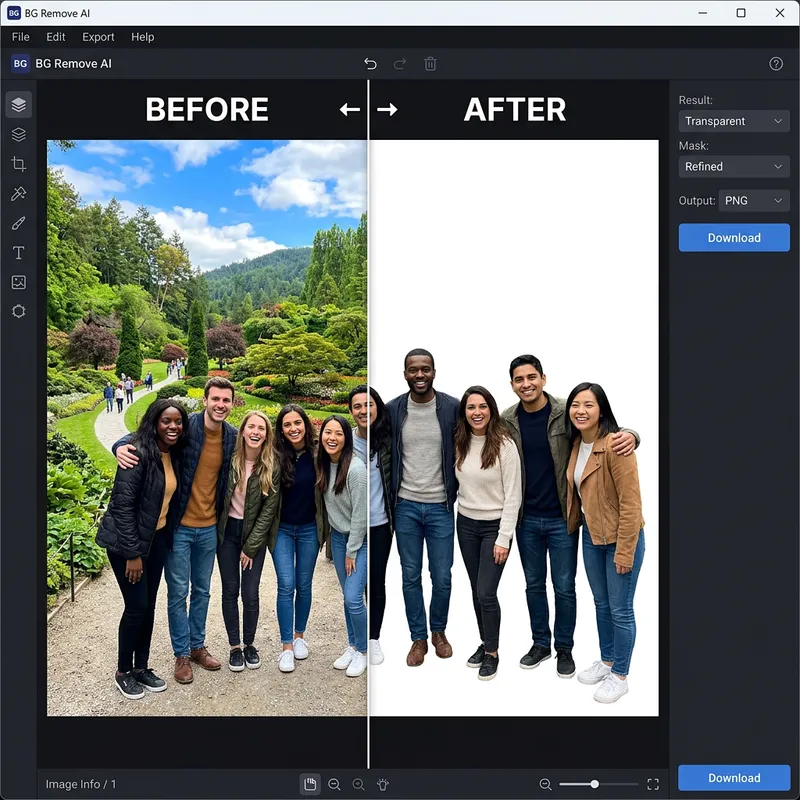
Task: Click the zoom out icon
Action: pyautogui.click(x=334, y=785)
